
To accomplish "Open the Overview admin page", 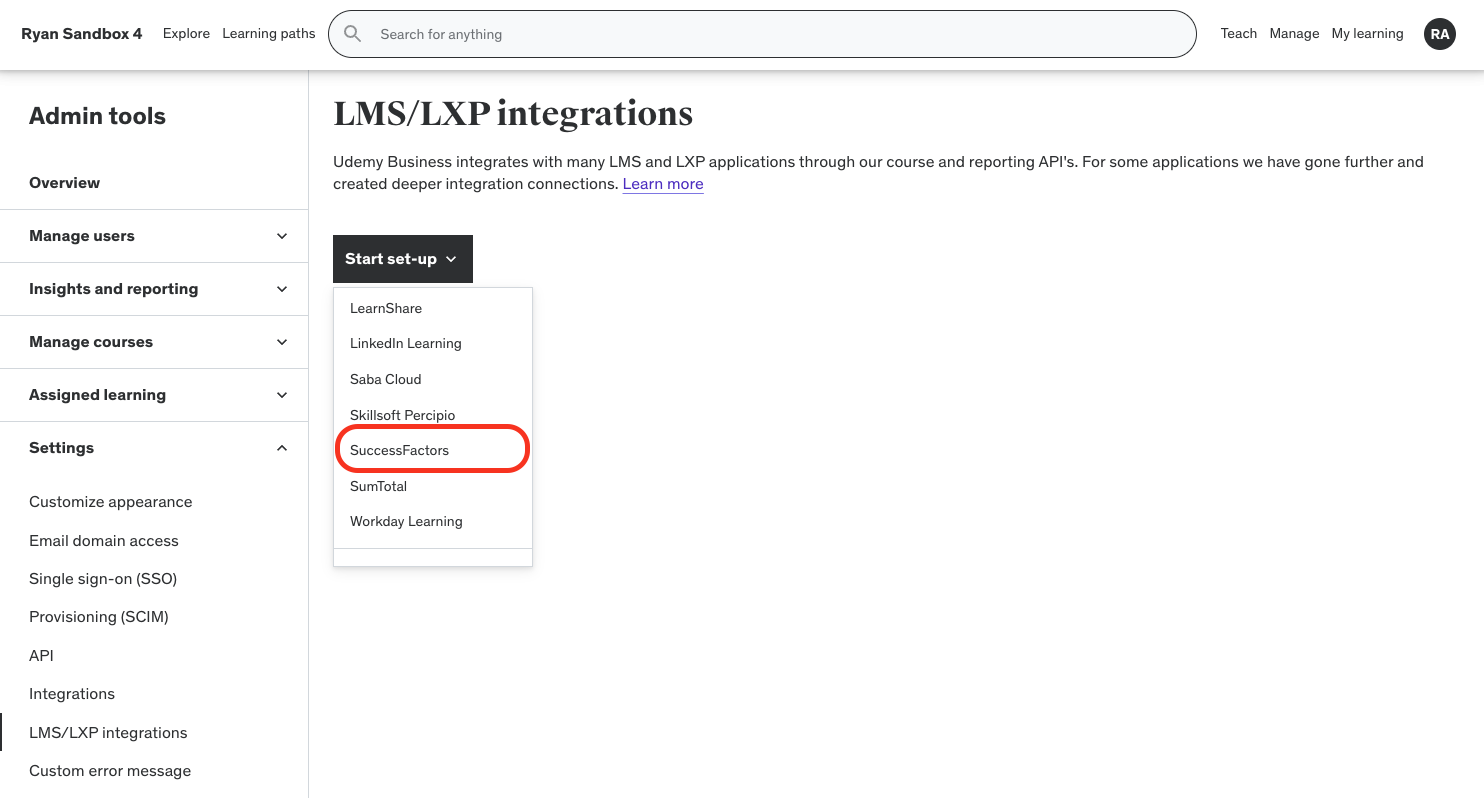I will coord(64,183).
